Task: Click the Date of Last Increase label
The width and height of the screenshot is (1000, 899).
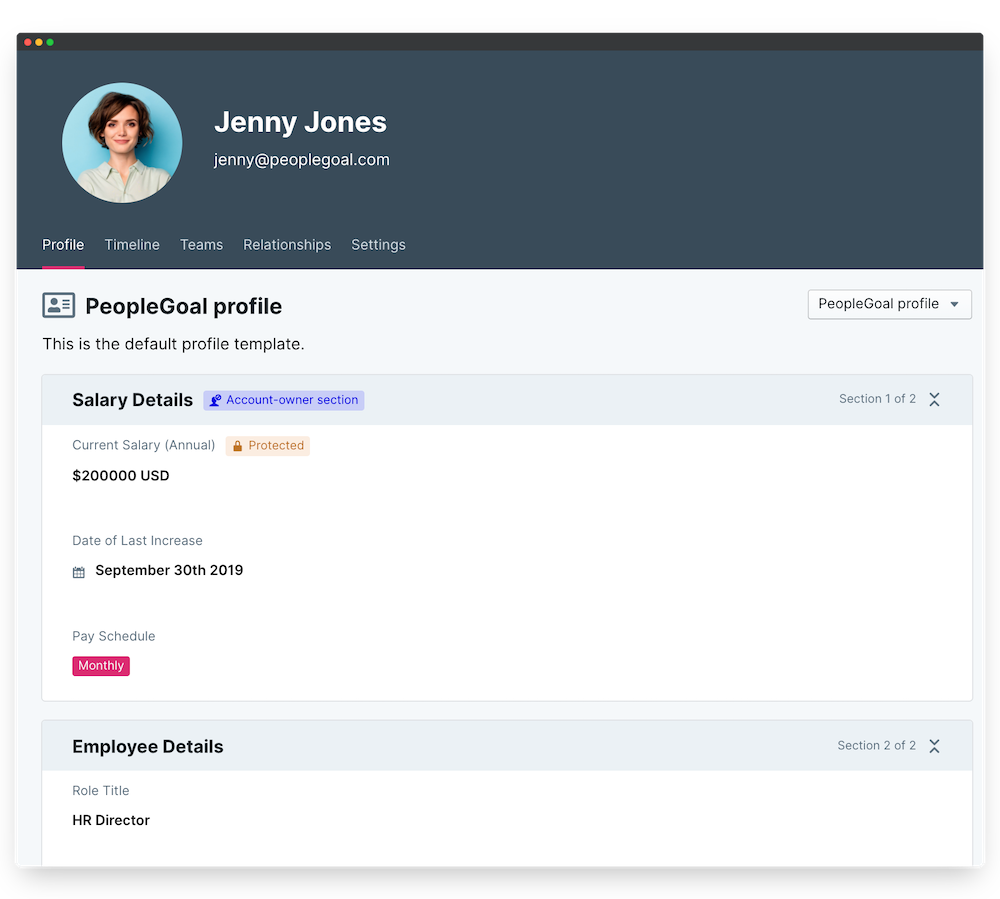Action: [138, 541]
